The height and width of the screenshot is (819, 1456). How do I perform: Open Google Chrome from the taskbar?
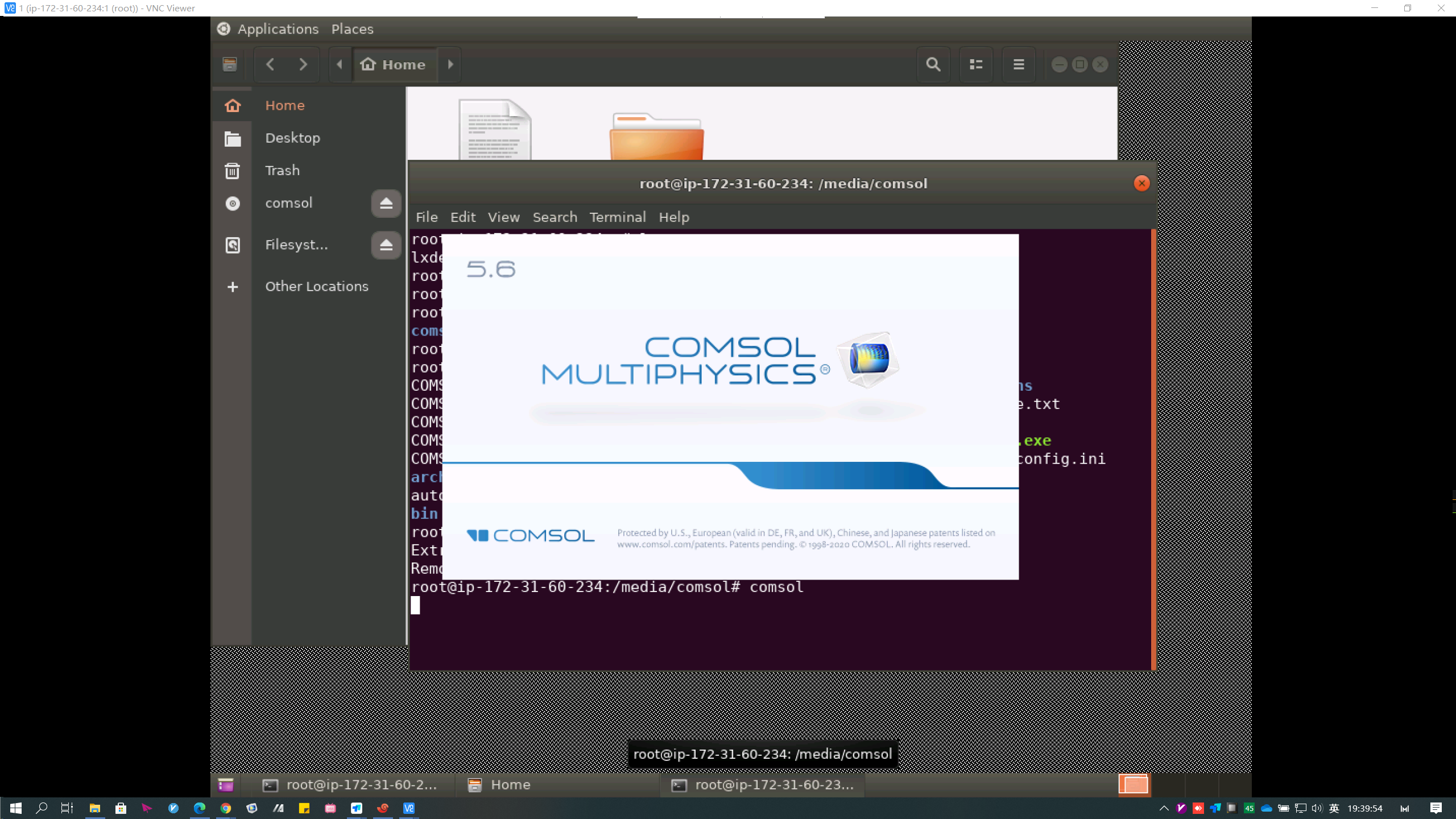click(226, 808)
